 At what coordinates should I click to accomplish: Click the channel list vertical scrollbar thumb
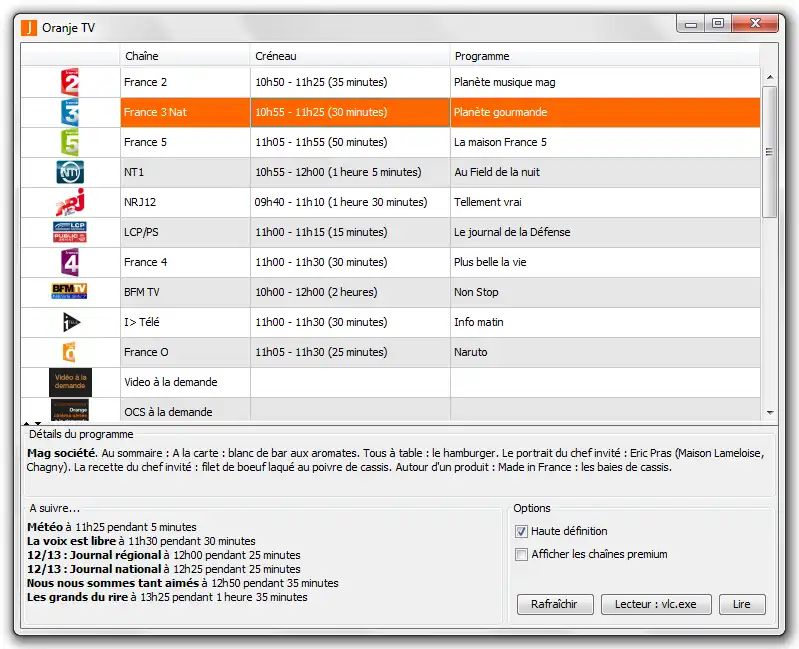(x=770, y=152)
